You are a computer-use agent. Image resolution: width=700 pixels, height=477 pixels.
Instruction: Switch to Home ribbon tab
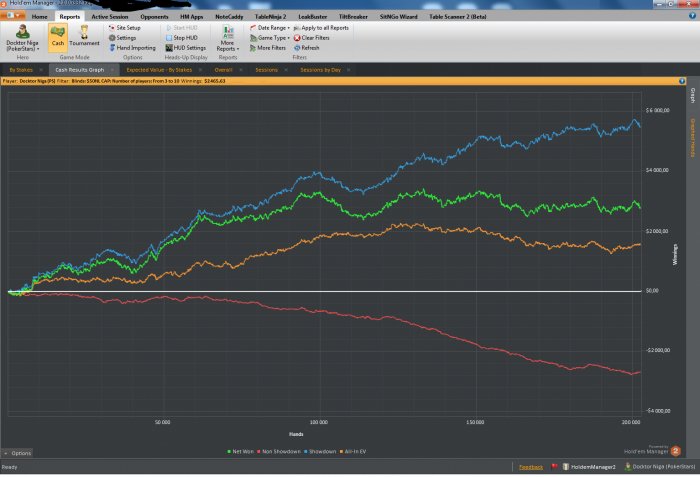39,17
